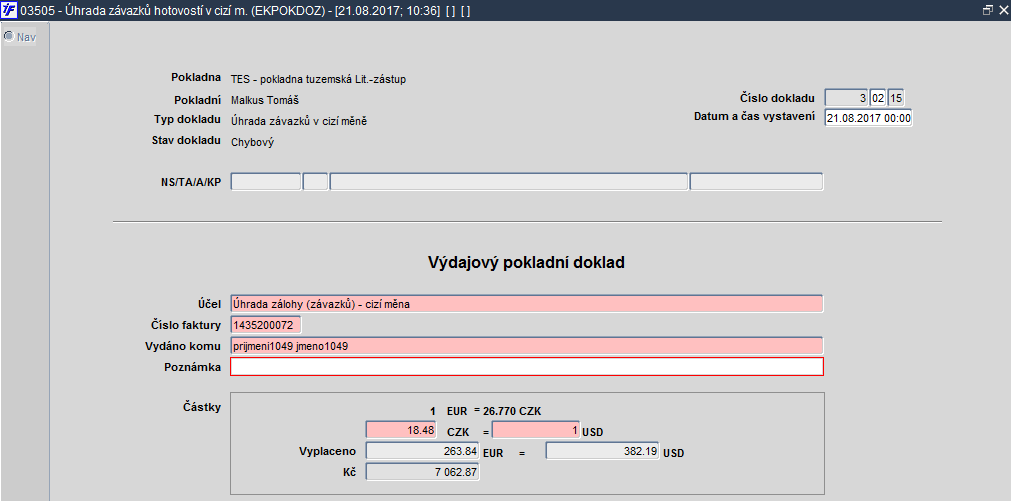Click the narrow second NS/TA/A/KP field

tap(315, 182)
